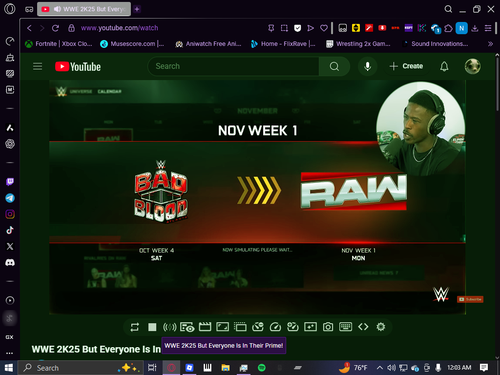Open the volume boost waves icon below video
500x375 pixels.
coord(169,327)
